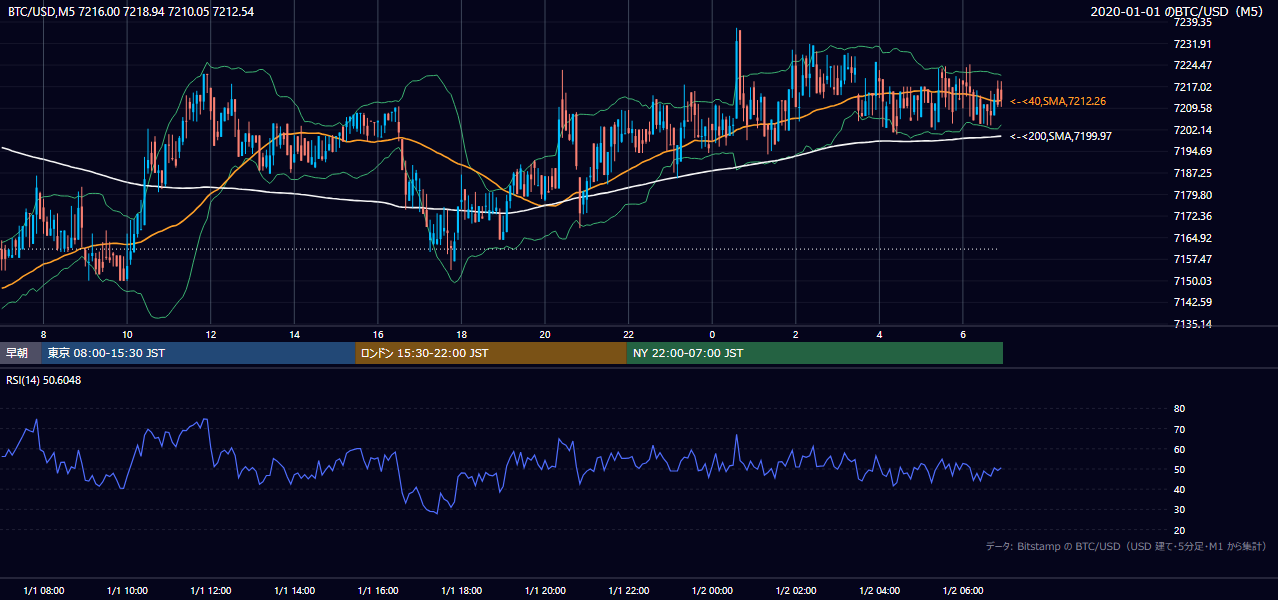1278x600 pixels.
Task: Click the 7187.25 price axis label
Action: tap(1192, 173)
